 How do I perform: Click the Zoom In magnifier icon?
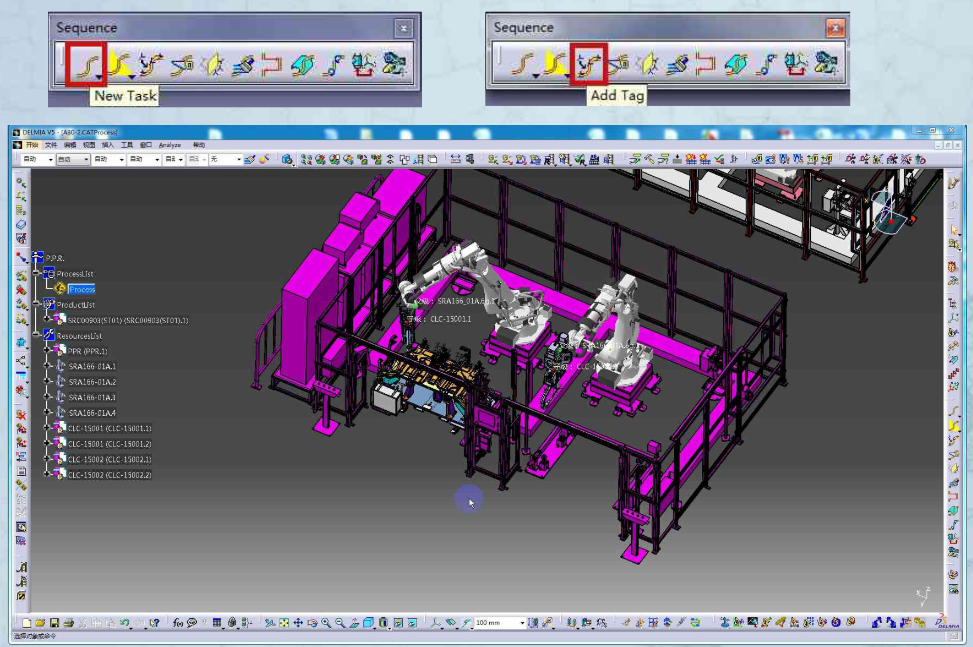(x=326, y=622)
